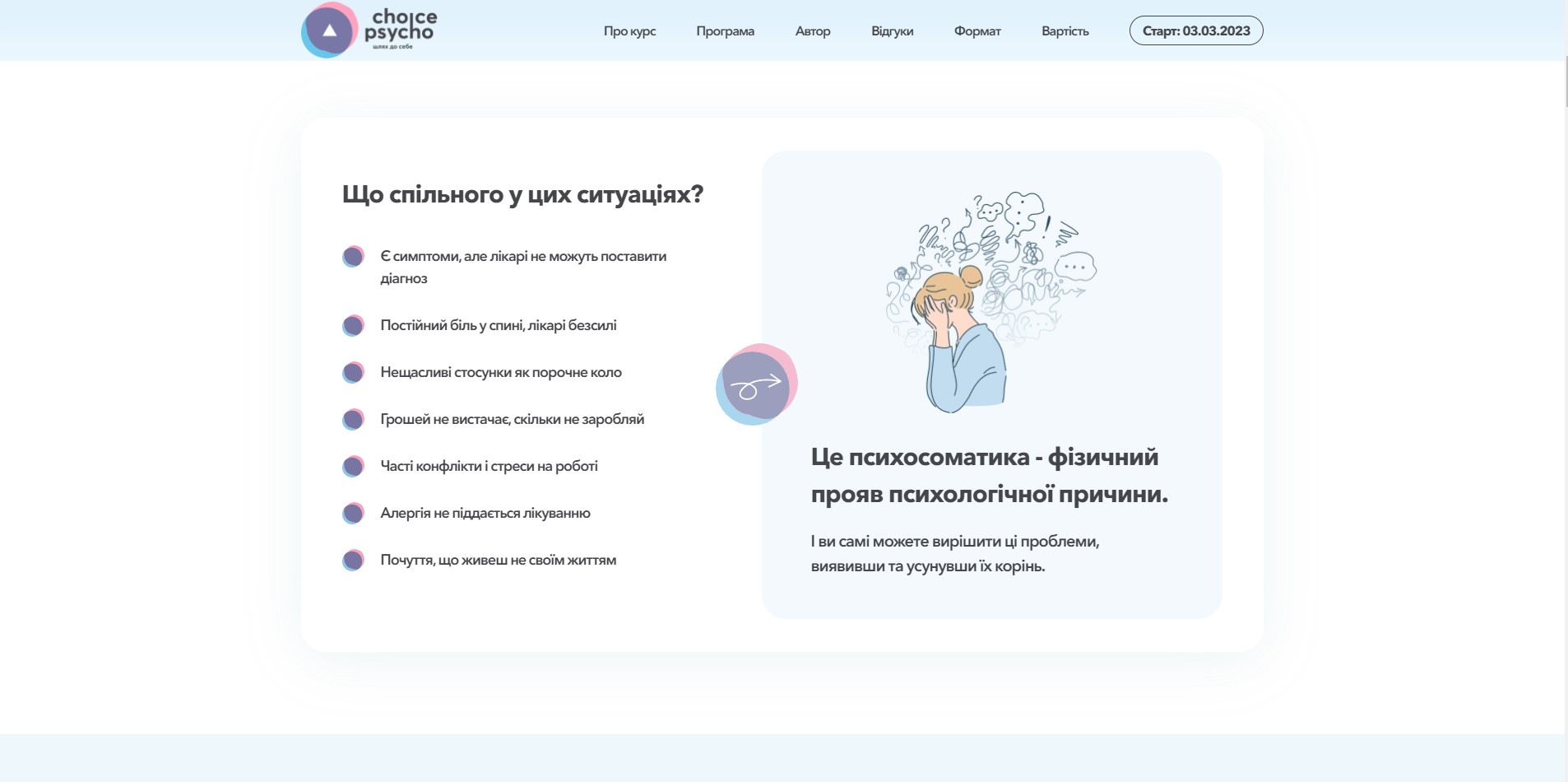Click 'Старт: 03.03.2023' button
The width and height of the screenshot is (1568, 782).
[x=1196, y=30]
